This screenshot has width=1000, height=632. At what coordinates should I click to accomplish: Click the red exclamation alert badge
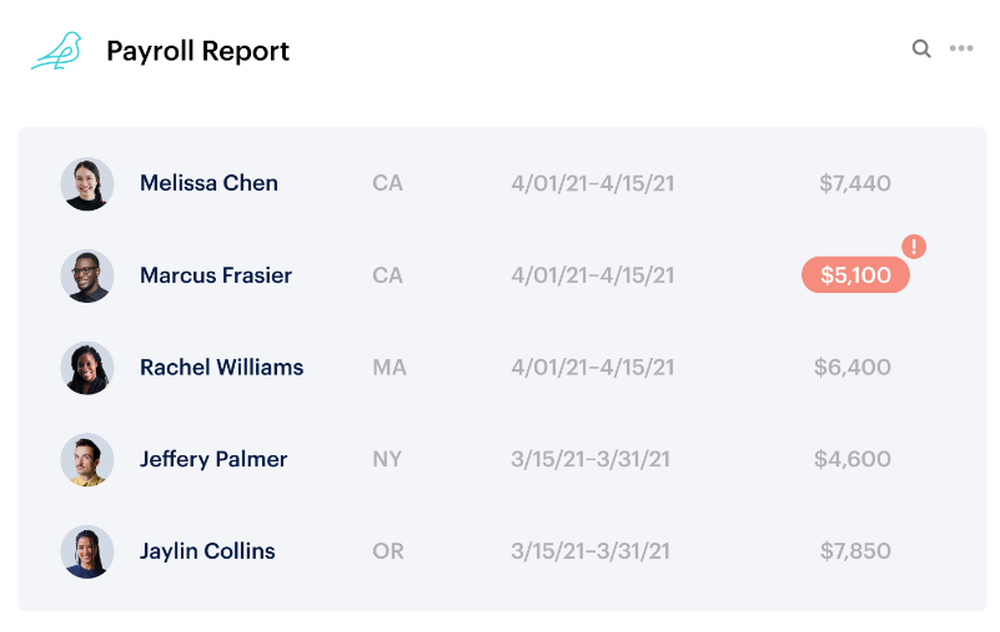[x=913, y=246]
